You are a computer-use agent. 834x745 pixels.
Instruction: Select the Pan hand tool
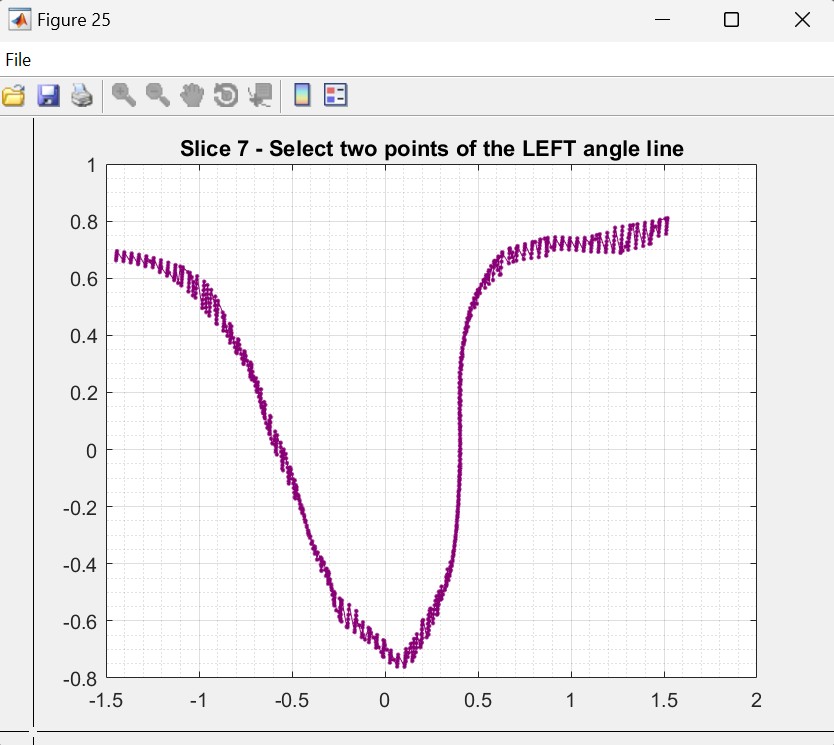coord(192,96)
